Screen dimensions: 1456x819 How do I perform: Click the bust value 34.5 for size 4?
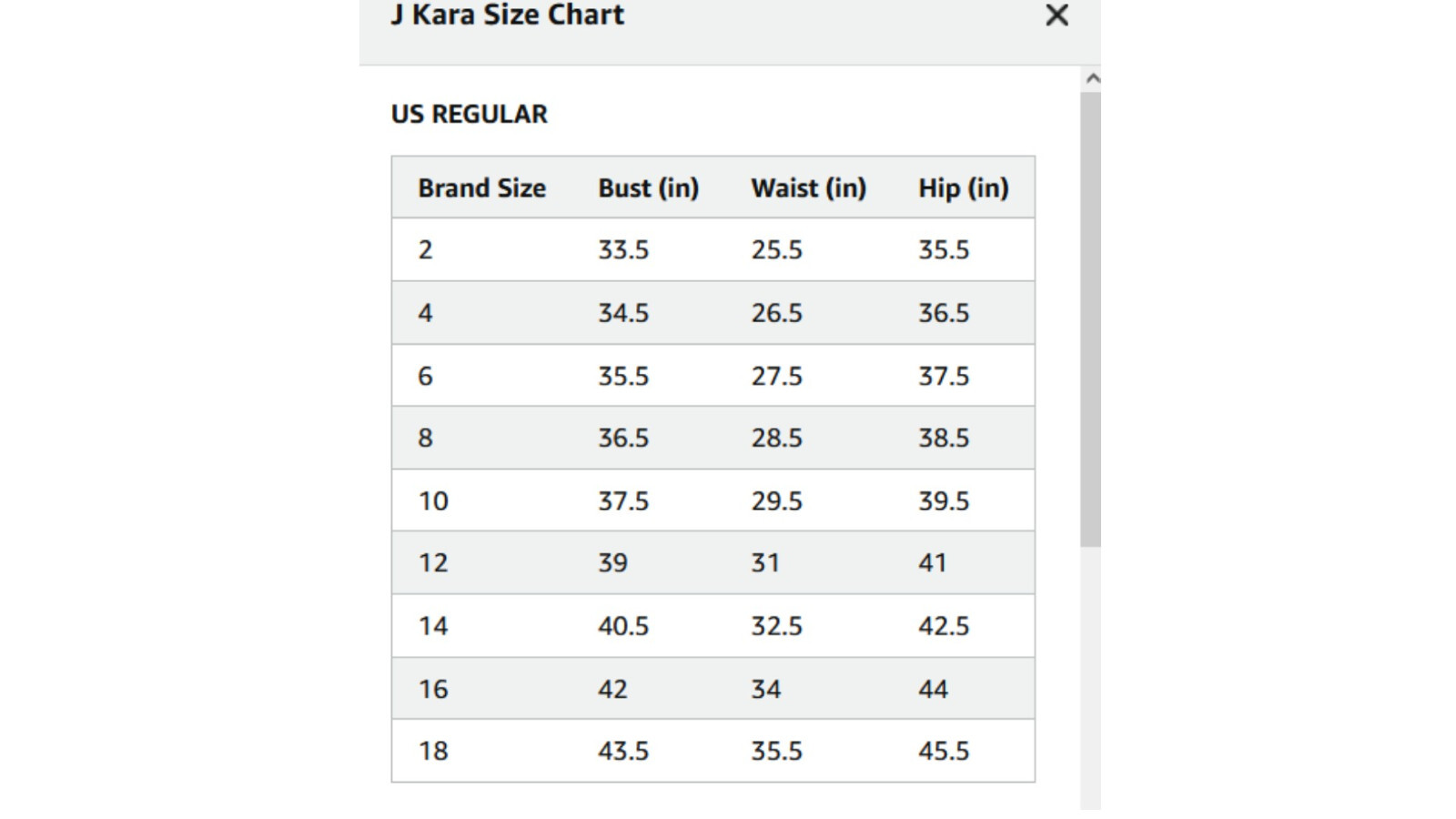tap(623, 313)
